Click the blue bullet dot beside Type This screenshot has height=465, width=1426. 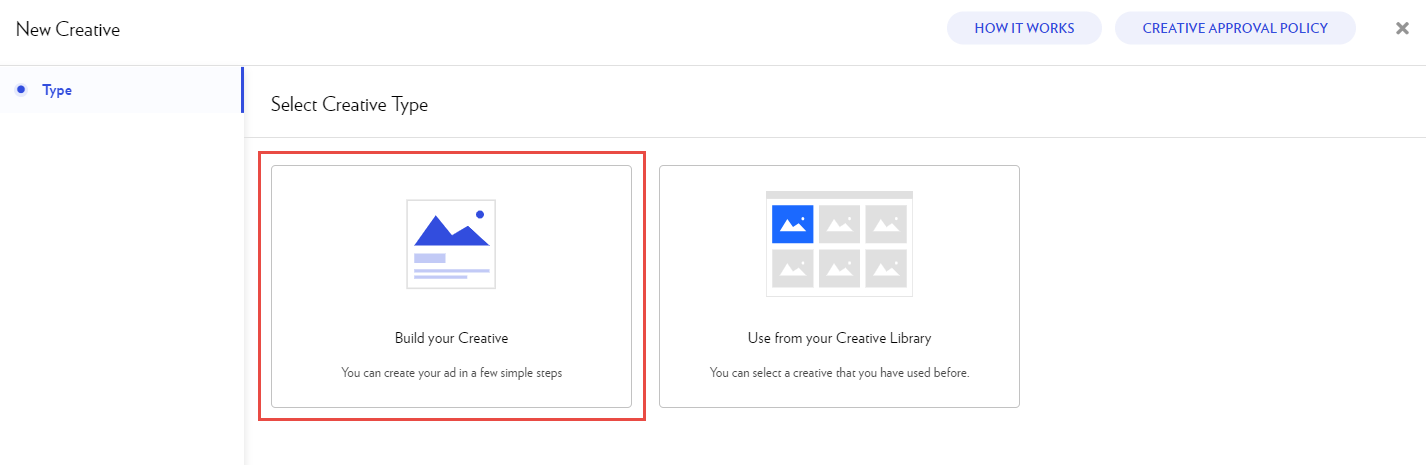click(x=21, y=90)
